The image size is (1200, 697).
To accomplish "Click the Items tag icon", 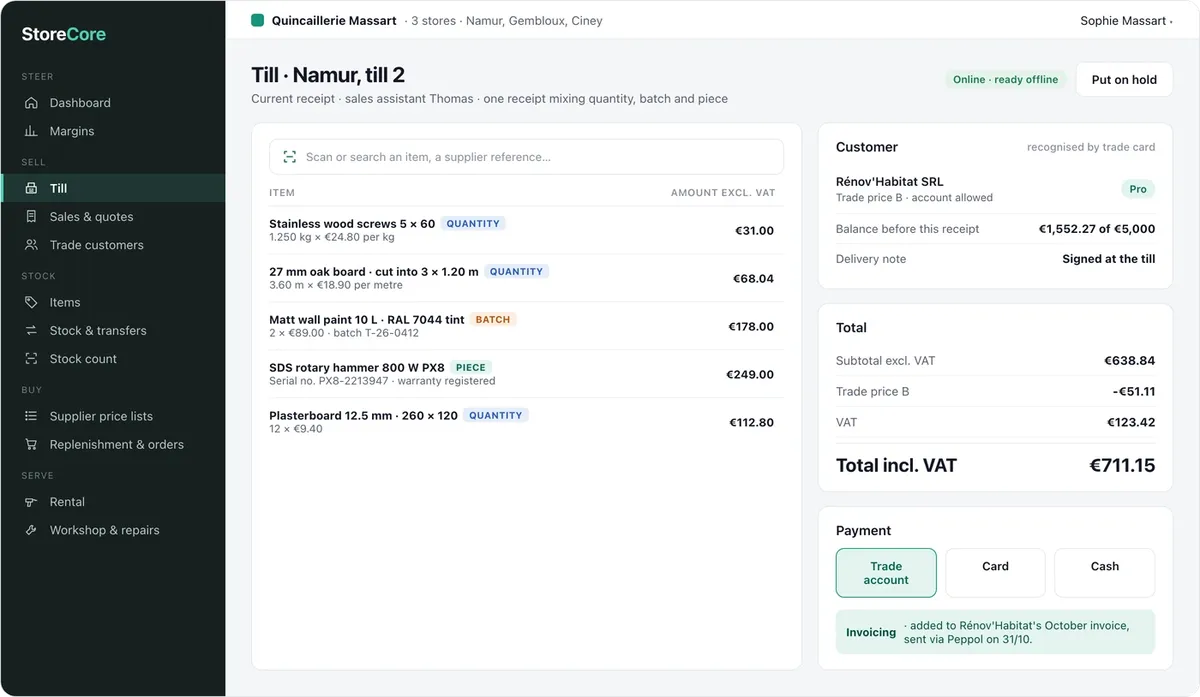I will tap(31, 302).
